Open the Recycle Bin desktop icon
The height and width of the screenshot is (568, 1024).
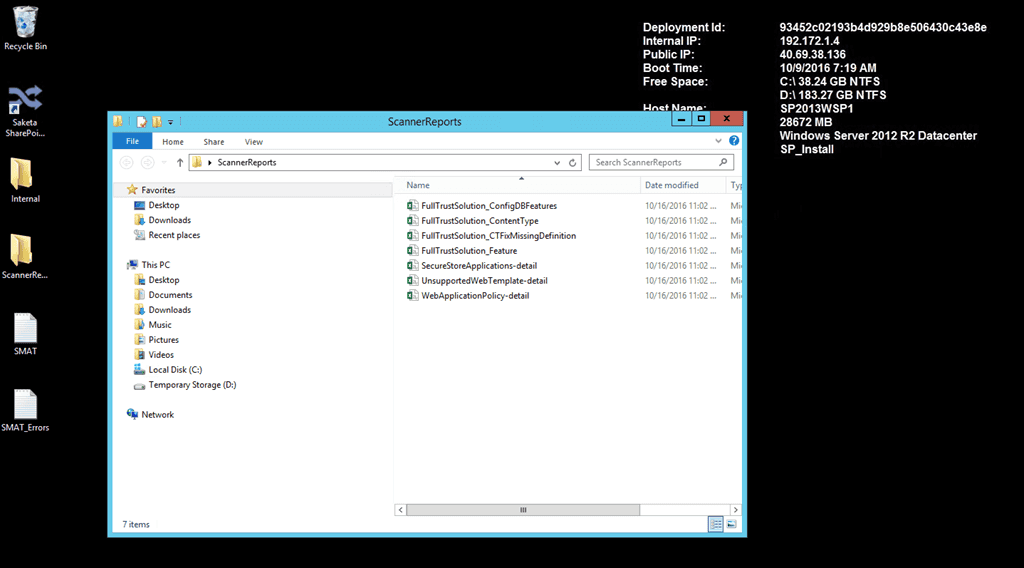25,28
